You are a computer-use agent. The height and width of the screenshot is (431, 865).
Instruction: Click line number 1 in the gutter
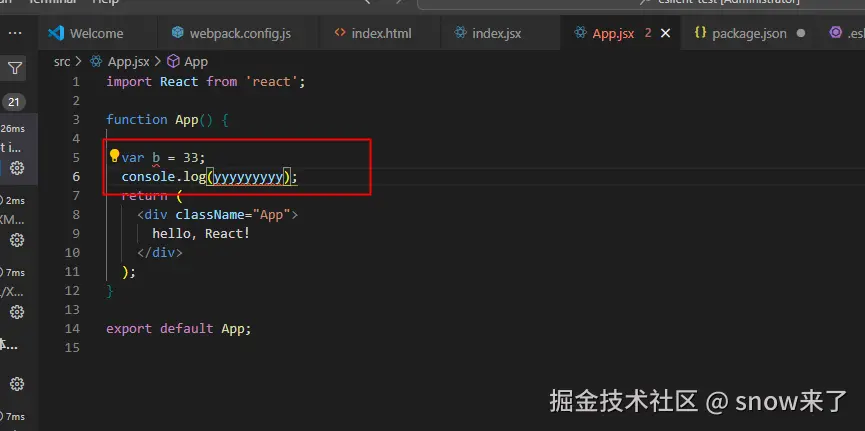point(76,82)
